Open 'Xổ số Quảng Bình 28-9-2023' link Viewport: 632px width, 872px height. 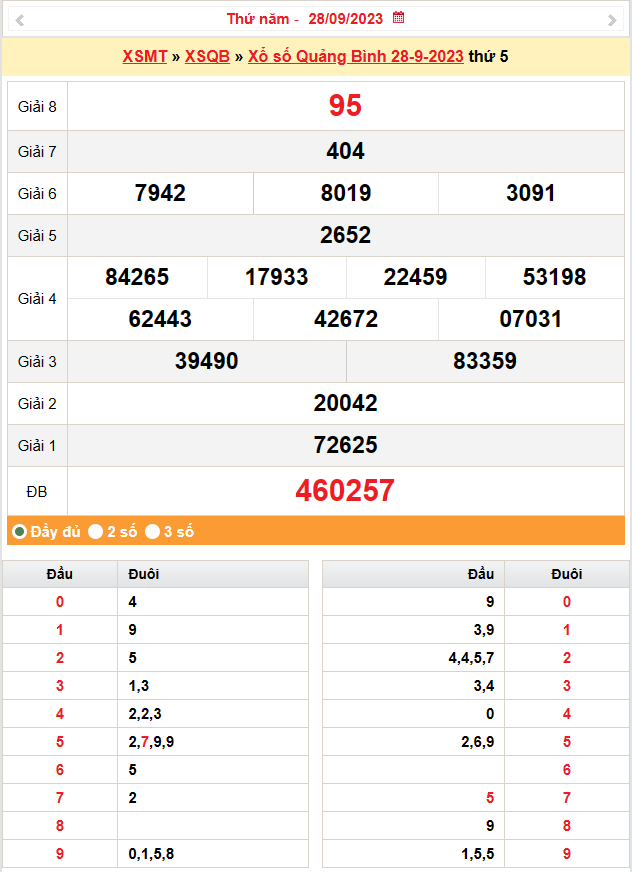[355, 56]
